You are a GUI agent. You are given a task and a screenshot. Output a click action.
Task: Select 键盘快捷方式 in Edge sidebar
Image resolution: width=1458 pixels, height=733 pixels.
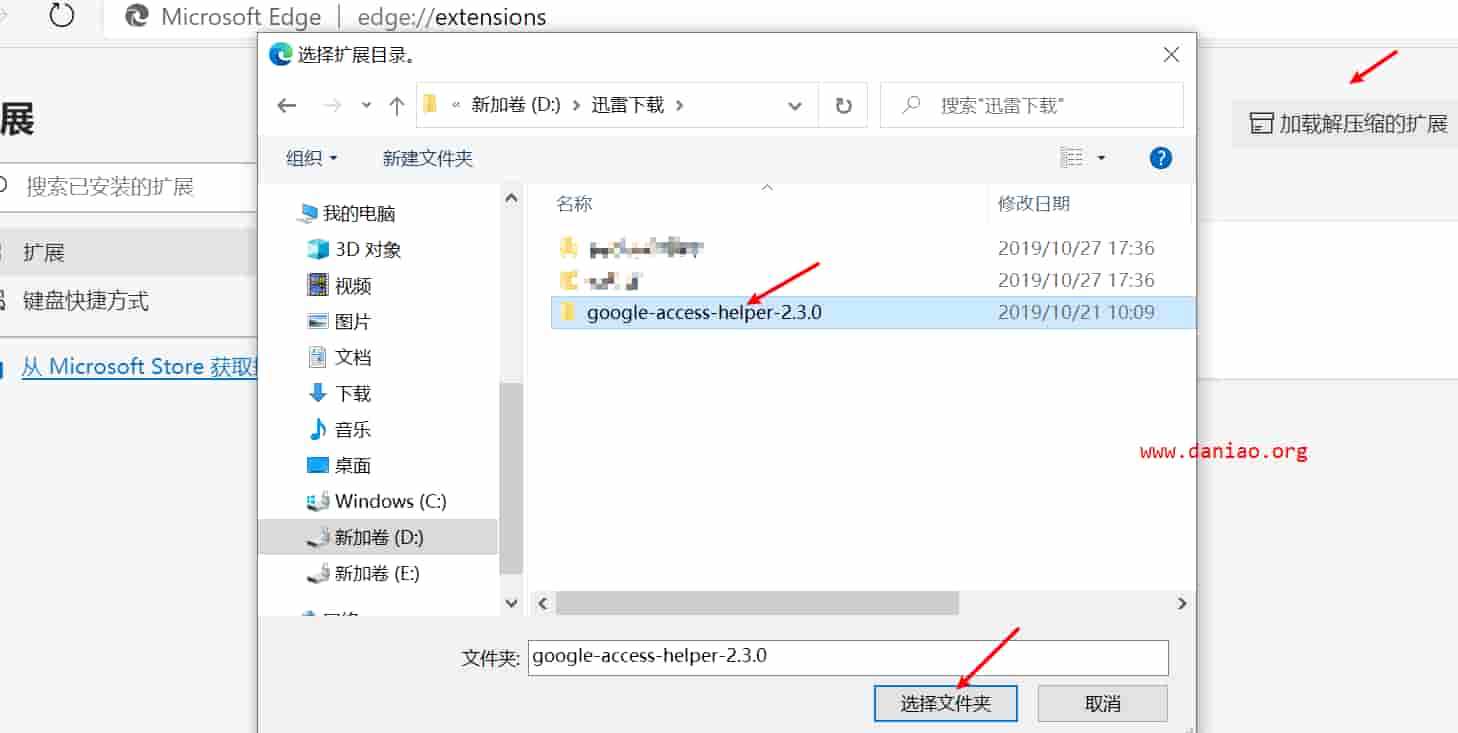[86, 301]
